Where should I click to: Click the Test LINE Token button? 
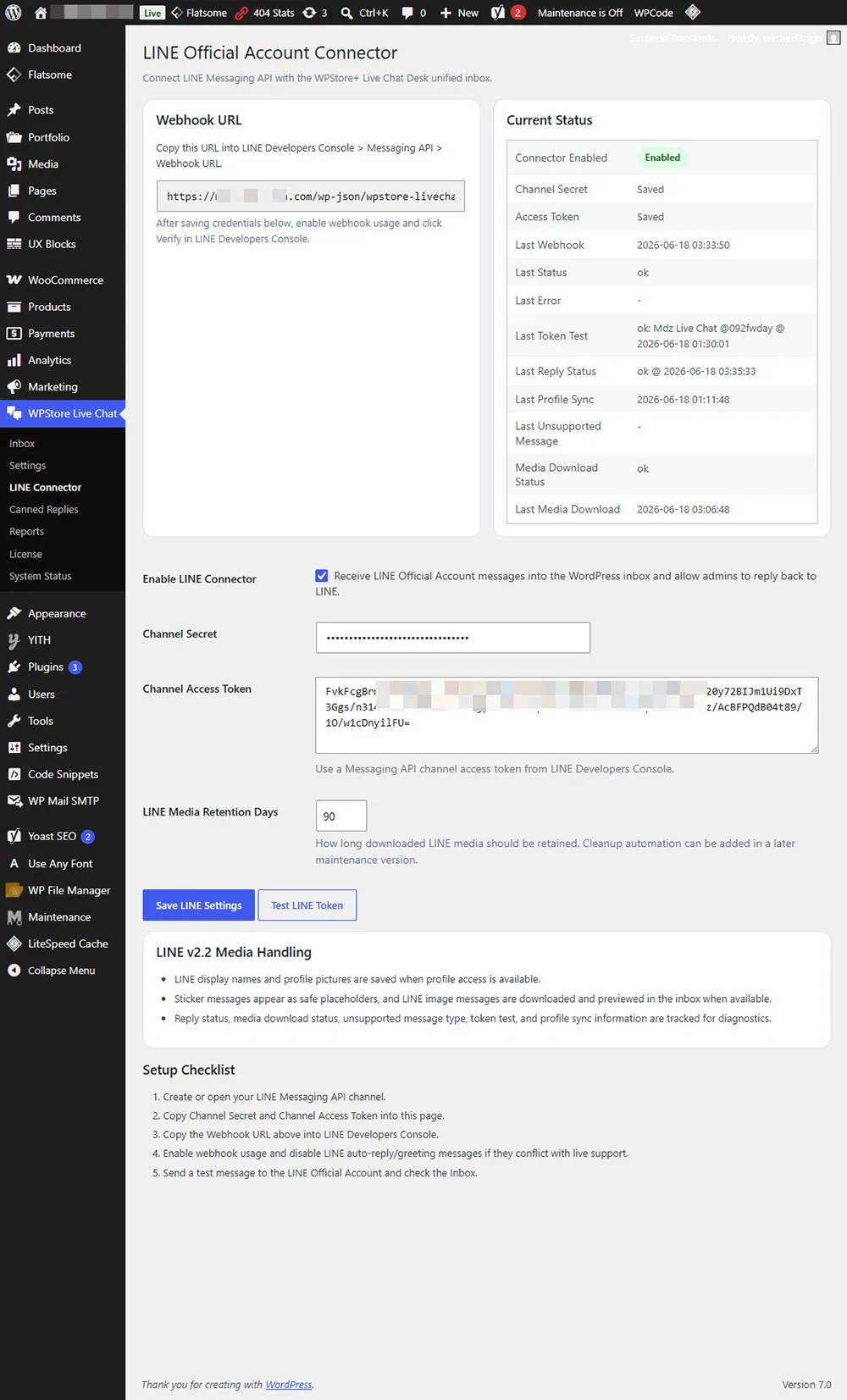(x=307, y=905)
